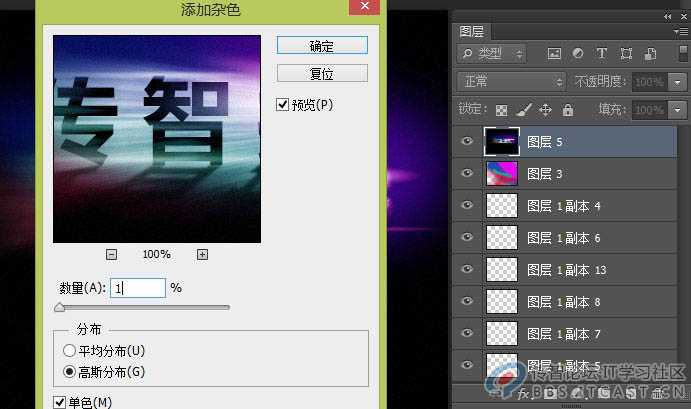The width and height of the screenshot is (691, 409).
Task: Lock transparent pixels in the layers panel
Action: [x=501, y=109]
